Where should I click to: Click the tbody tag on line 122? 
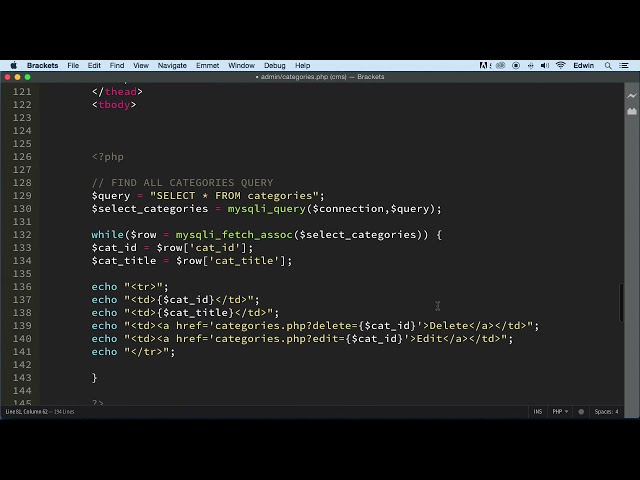point(114,105)
